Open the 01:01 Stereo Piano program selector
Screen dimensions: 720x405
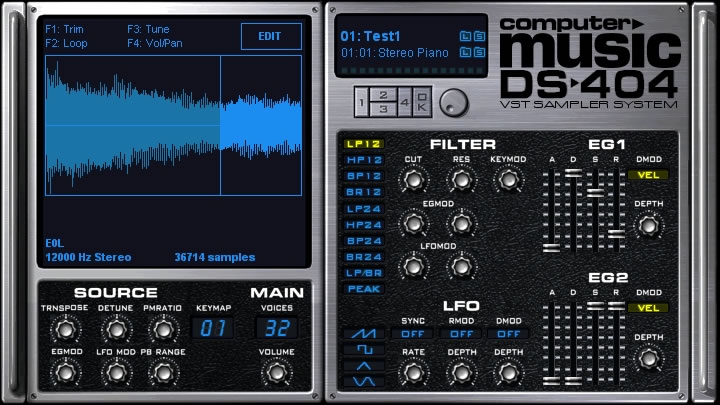pyautogui.click(x=395, y=52)
